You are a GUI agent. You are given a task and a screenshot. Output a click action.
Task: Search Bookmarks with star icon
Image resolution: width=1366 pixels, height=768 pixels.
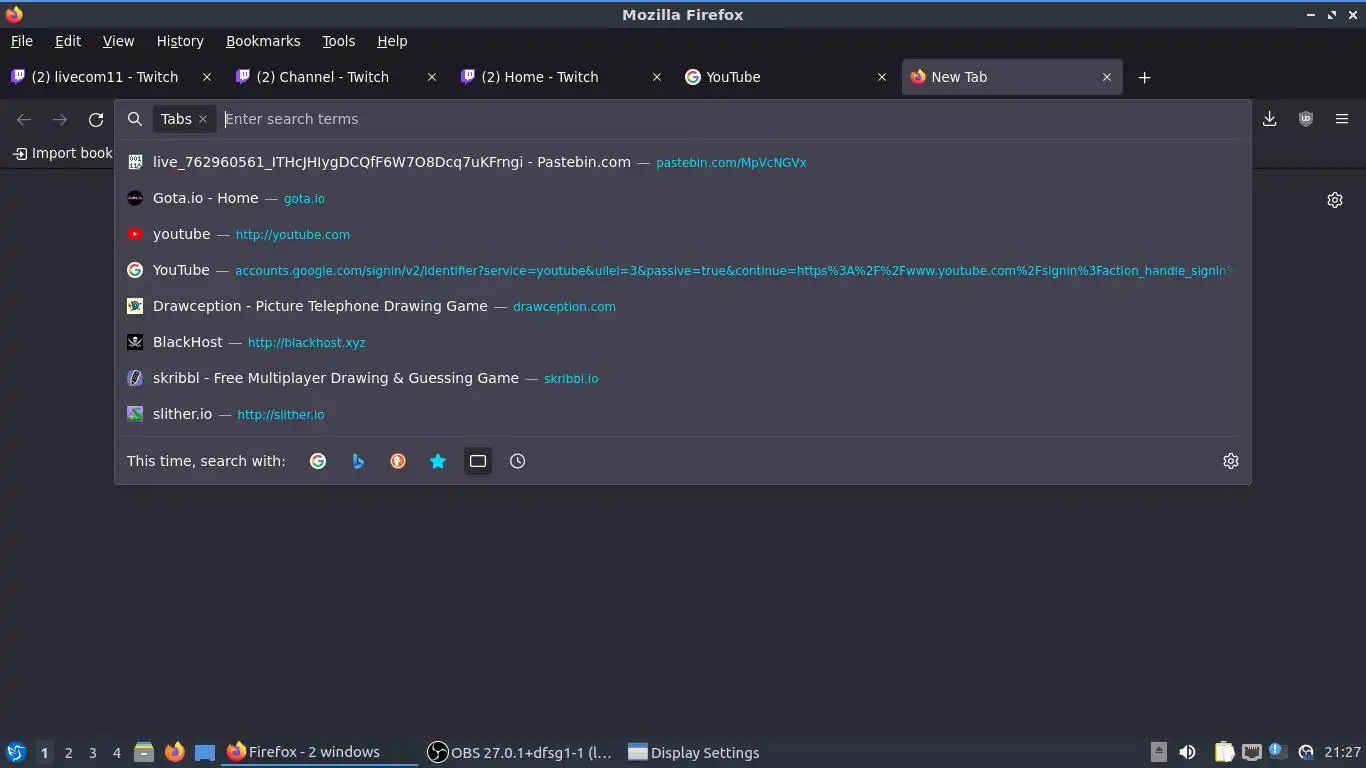pos(438,461)
